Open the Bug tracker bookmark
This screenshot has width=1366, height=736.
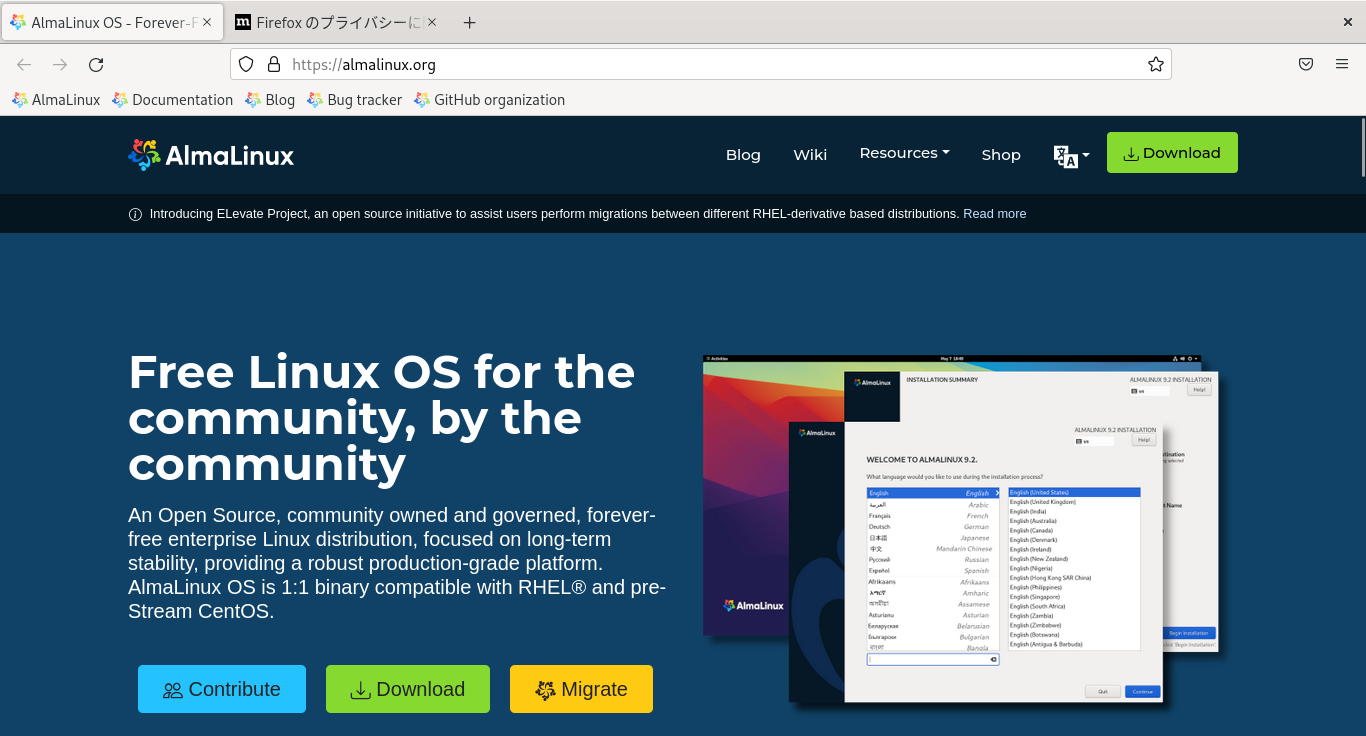pyautogui.click(x=354, y=100)
